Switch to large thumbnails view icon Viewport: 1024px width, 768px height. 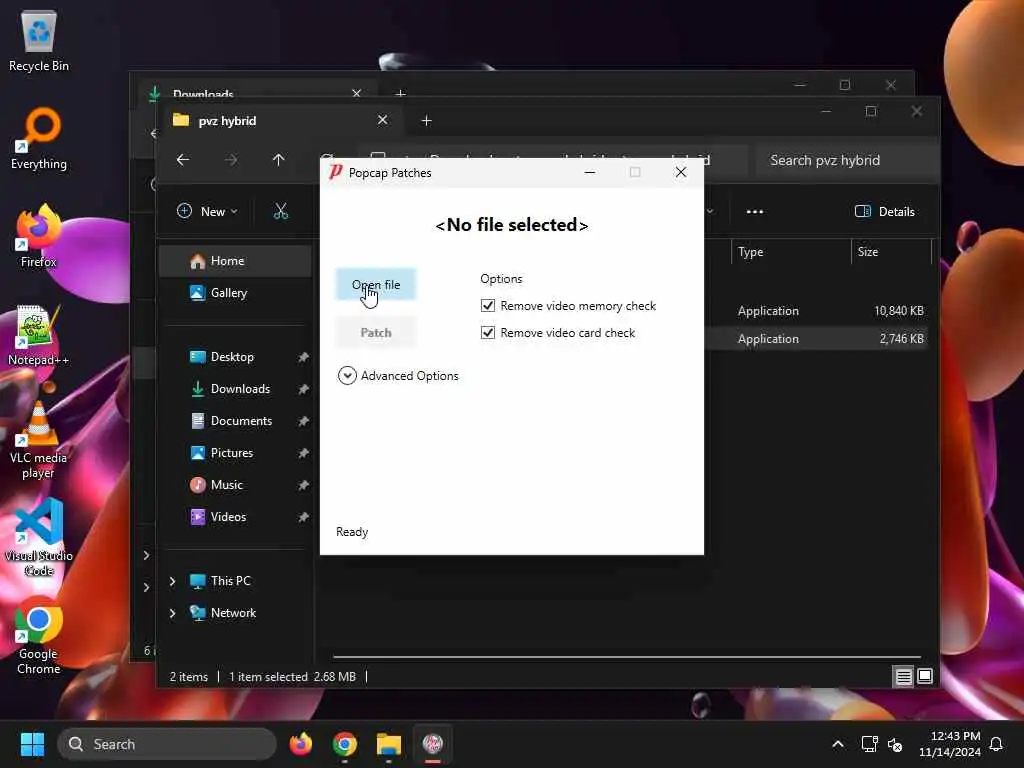pyautogui.click(x=925, y=676)
